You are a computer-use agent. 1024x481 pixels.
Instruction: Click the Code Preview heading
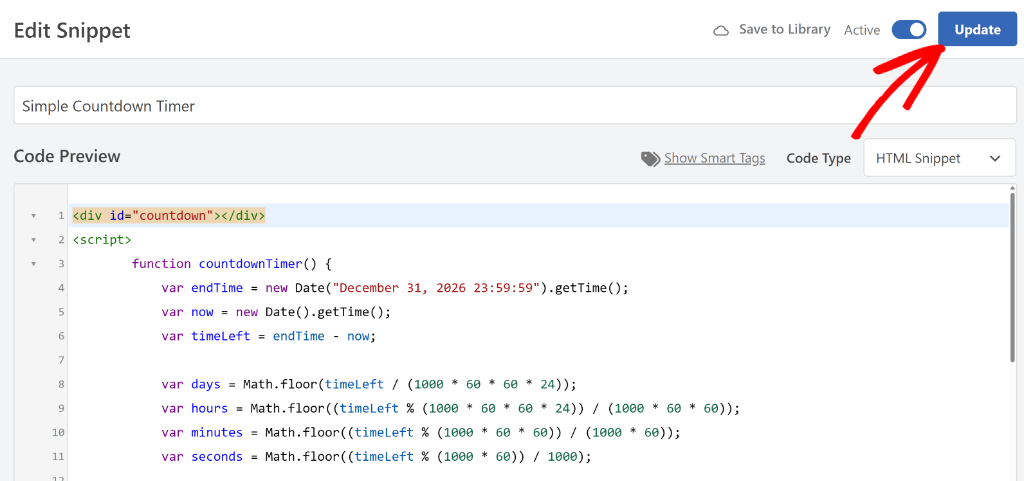(67, 157)
